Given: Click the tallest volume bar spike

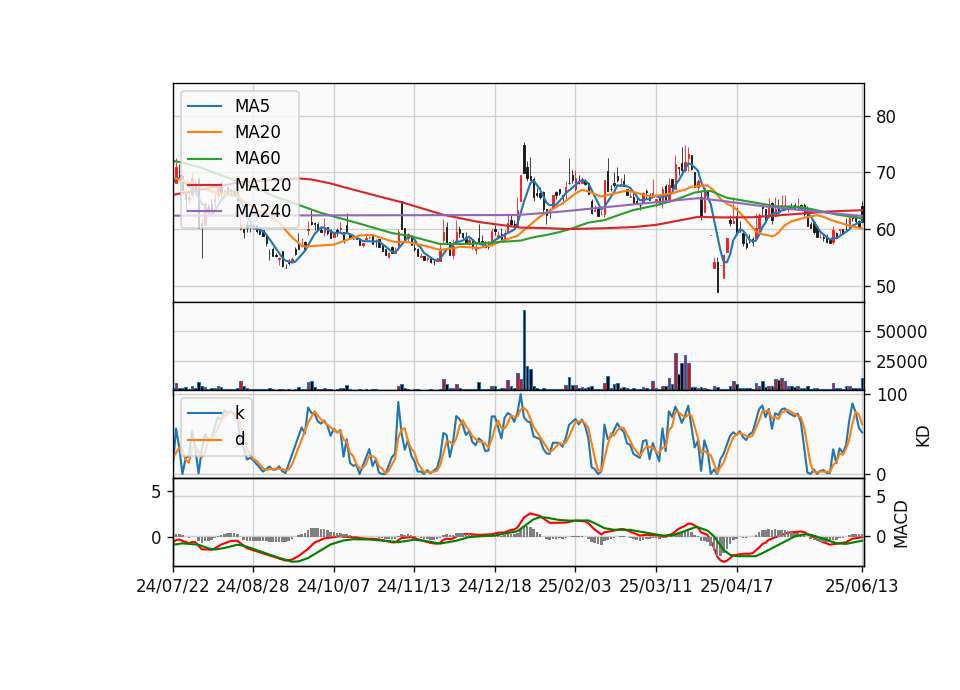Looking at the screenshot, I should coord(524,350).
